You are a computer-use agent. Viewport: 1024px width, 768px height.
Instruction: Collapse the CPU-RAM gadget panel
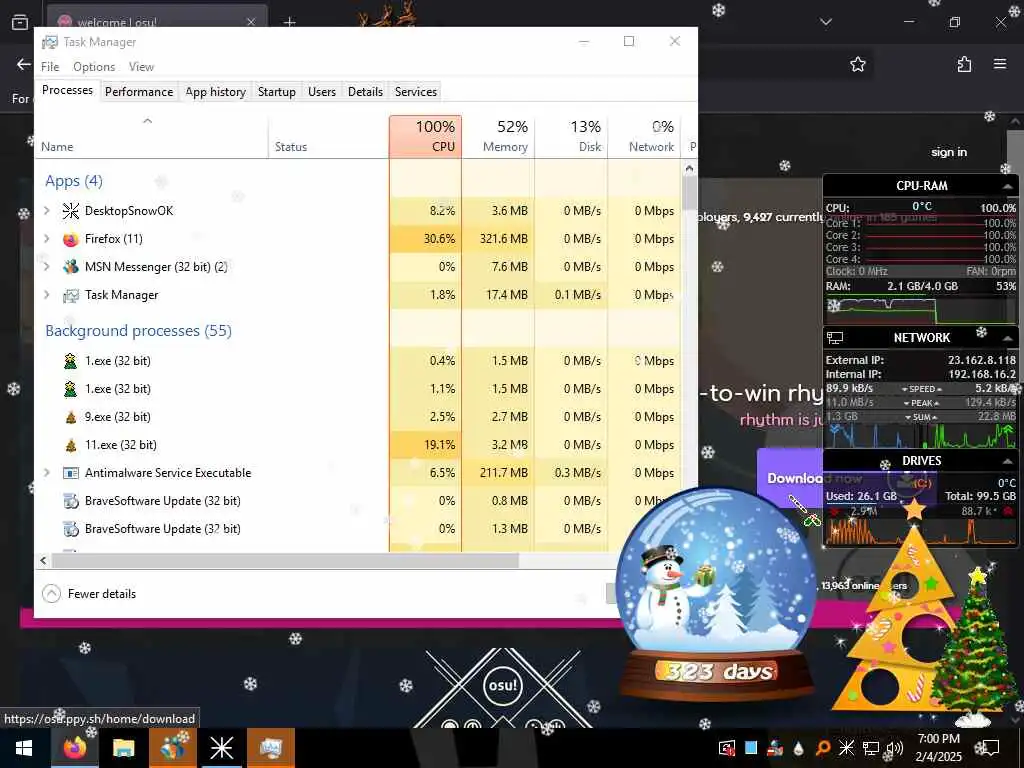[x=1008, y=186]
